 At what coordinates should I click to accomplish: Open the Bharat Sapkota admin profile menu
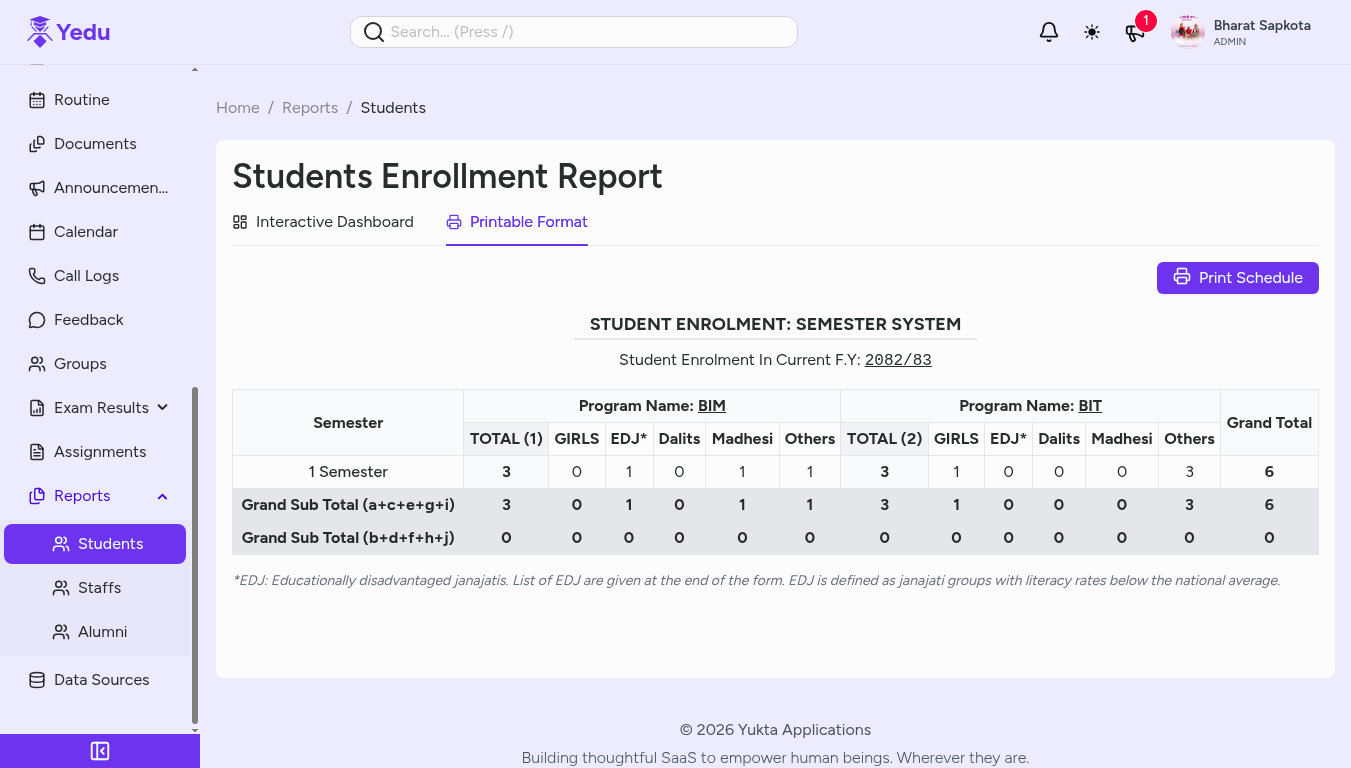(1242, 31)
